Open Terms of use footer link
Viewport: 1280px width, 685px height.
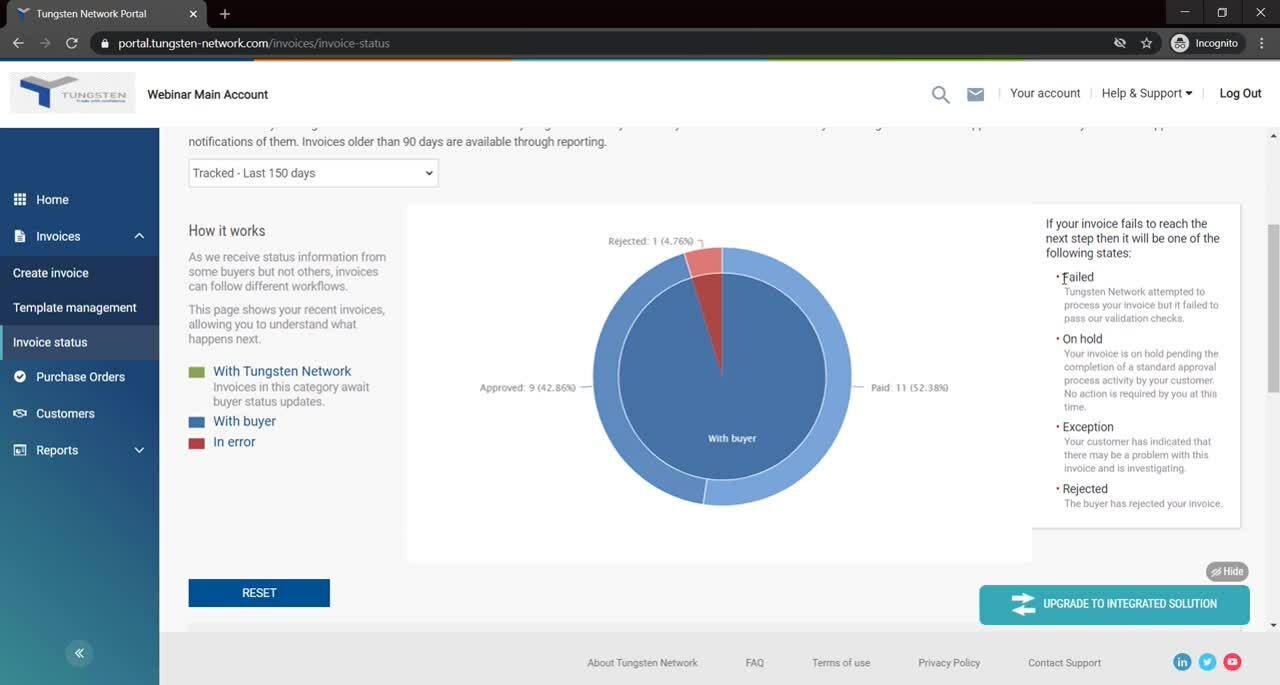pos(841,663)
